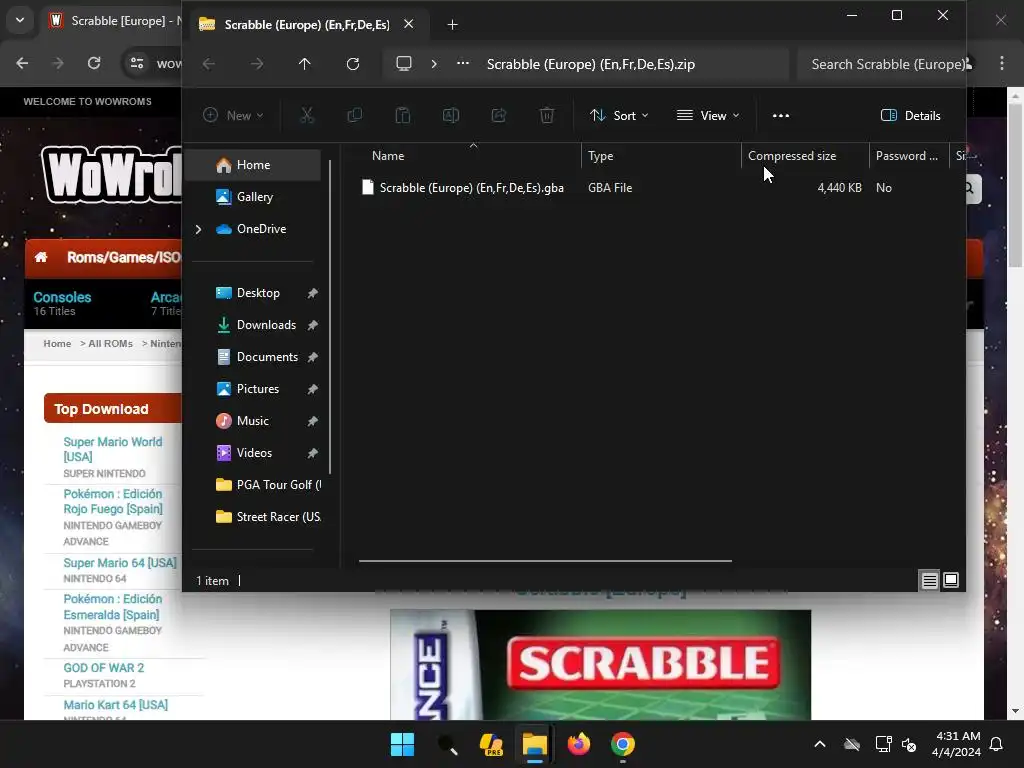Click the This PC monitor icon in address bar
Screen dimensions: 1024x768
tap(404, 64)
